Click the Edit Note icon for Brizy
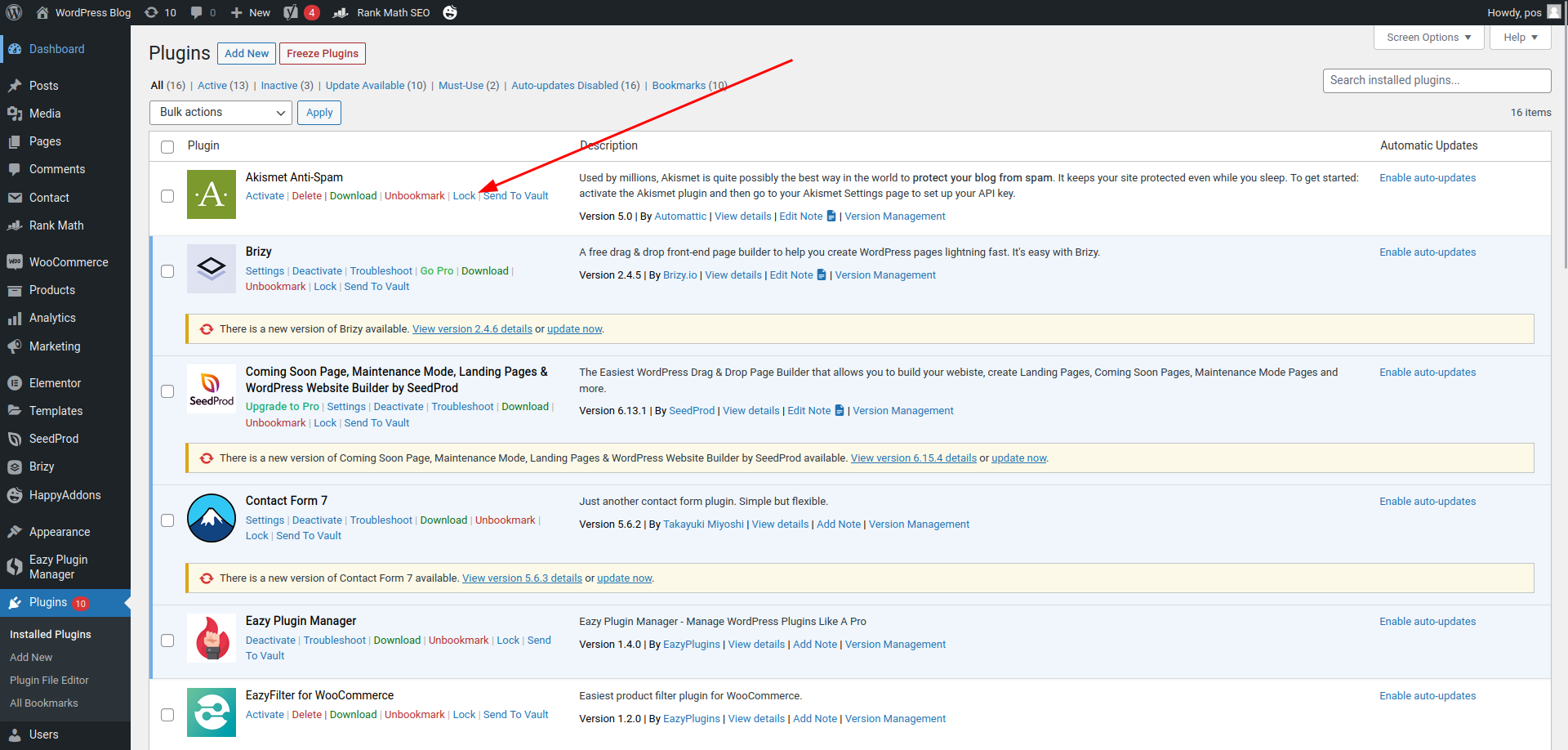The height and width of the screenshot is (750, 1568). (822, 275)
